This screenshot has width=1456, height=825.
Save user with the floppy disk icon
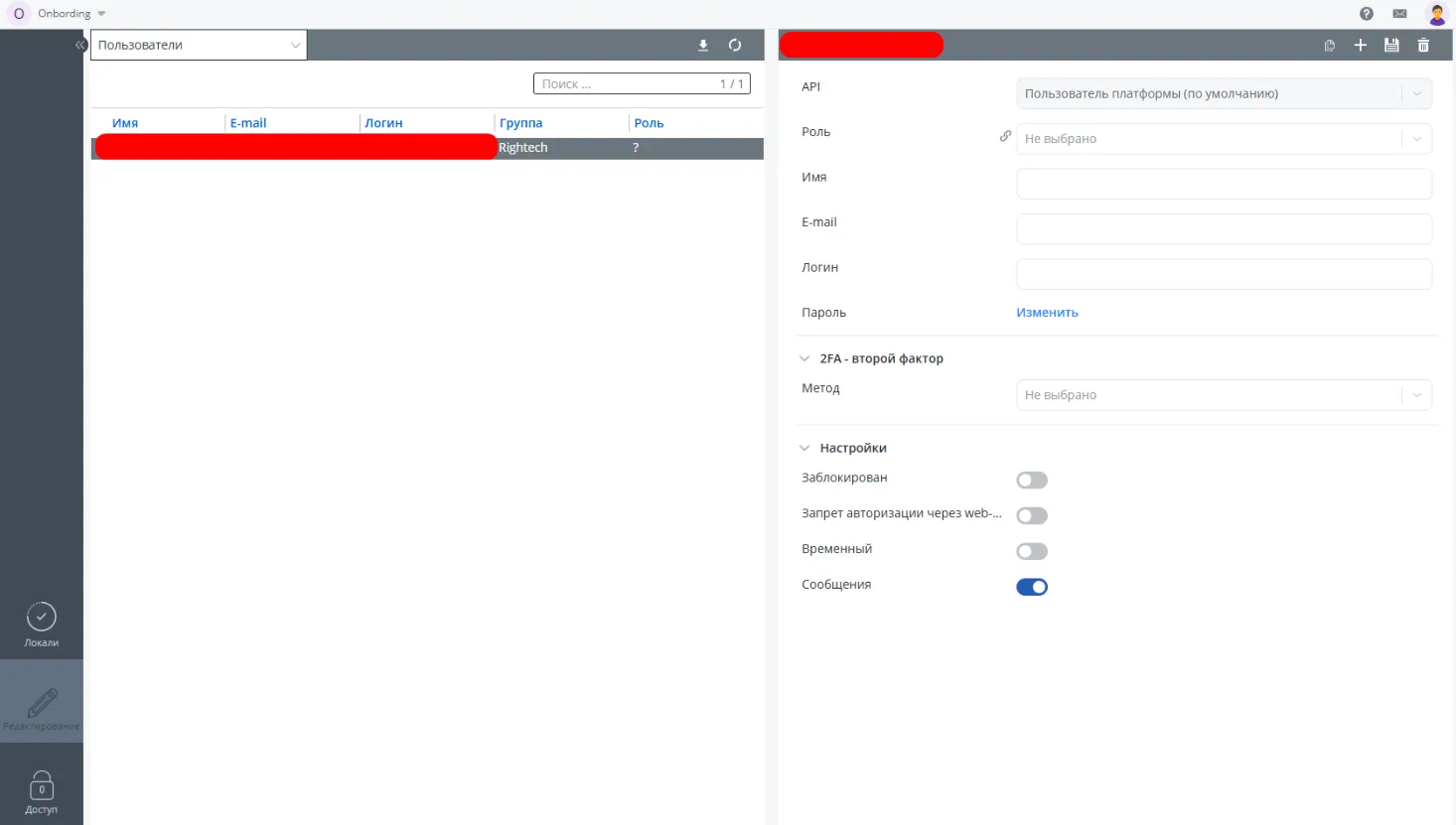tap(1391, 46)
